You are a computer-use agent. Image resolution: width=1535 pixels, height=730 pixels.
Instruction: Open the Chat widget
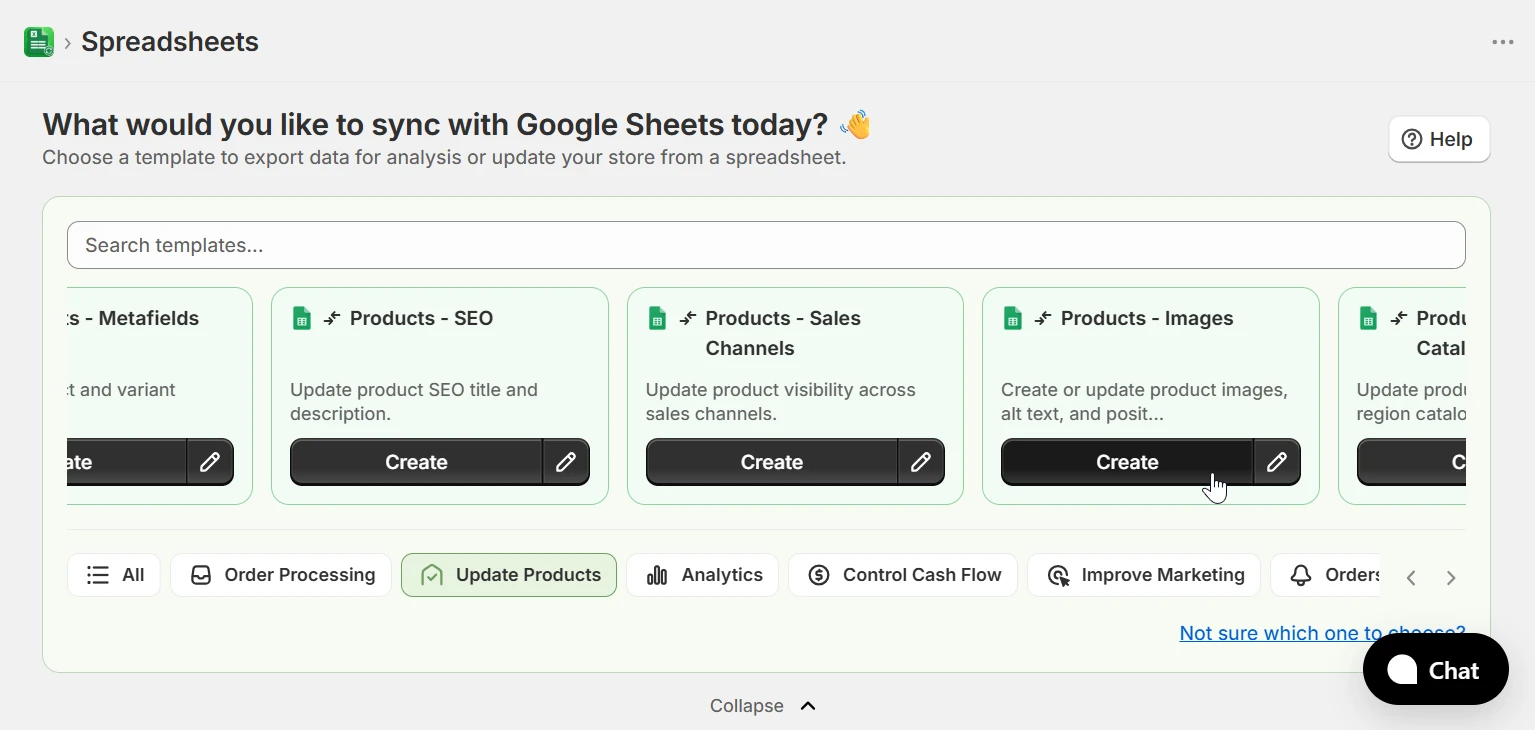[1435, 669]
